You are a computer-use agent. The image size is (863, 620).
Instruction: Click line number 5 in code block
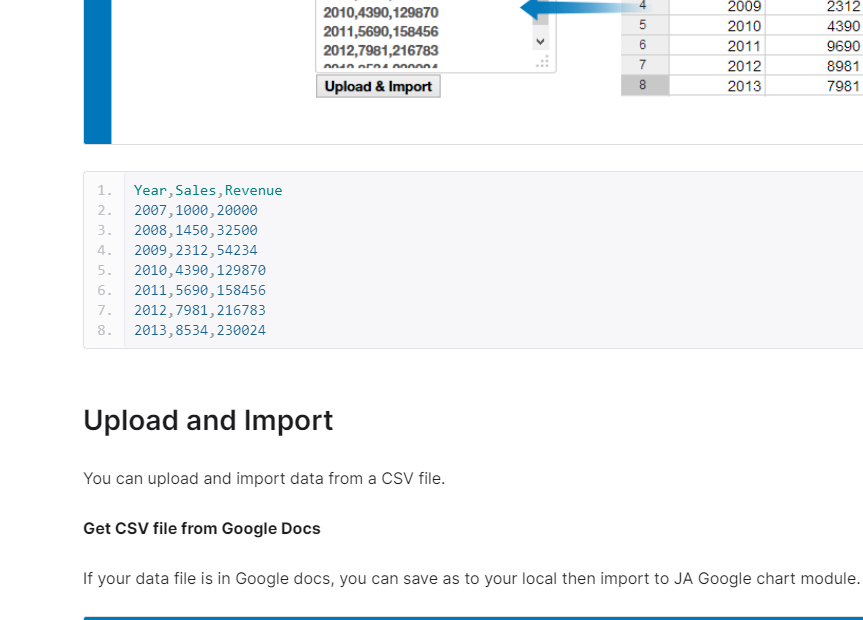tap(105, 270)
